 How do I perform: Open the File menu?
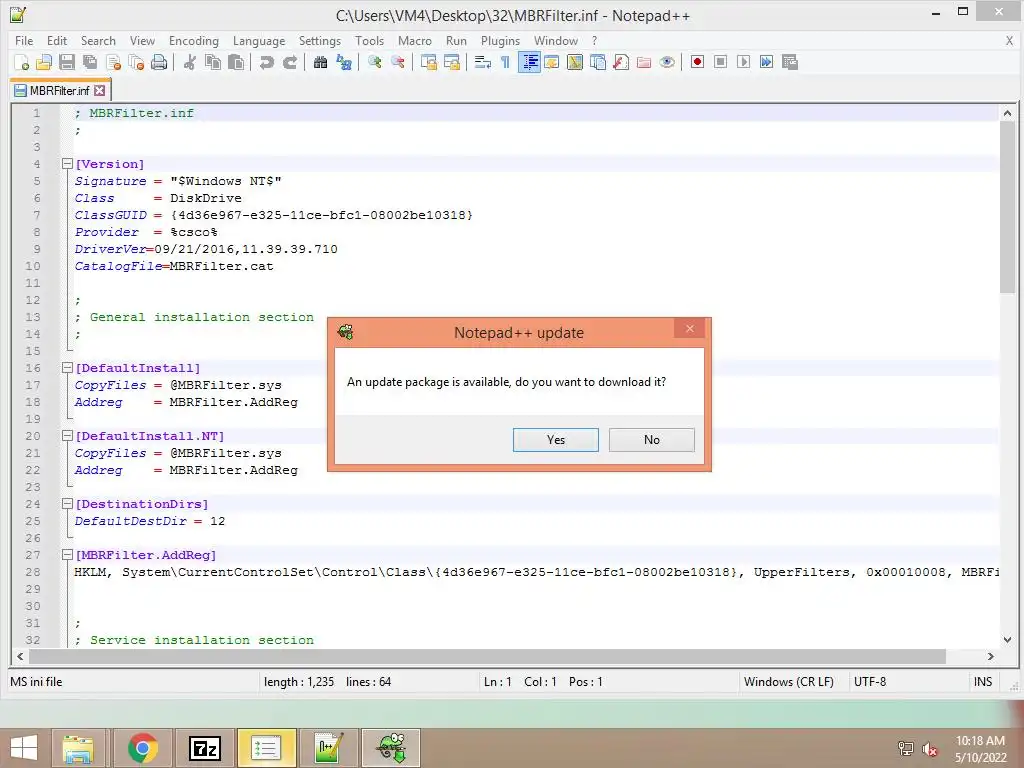pyautogui.click(x=24, y=40)
